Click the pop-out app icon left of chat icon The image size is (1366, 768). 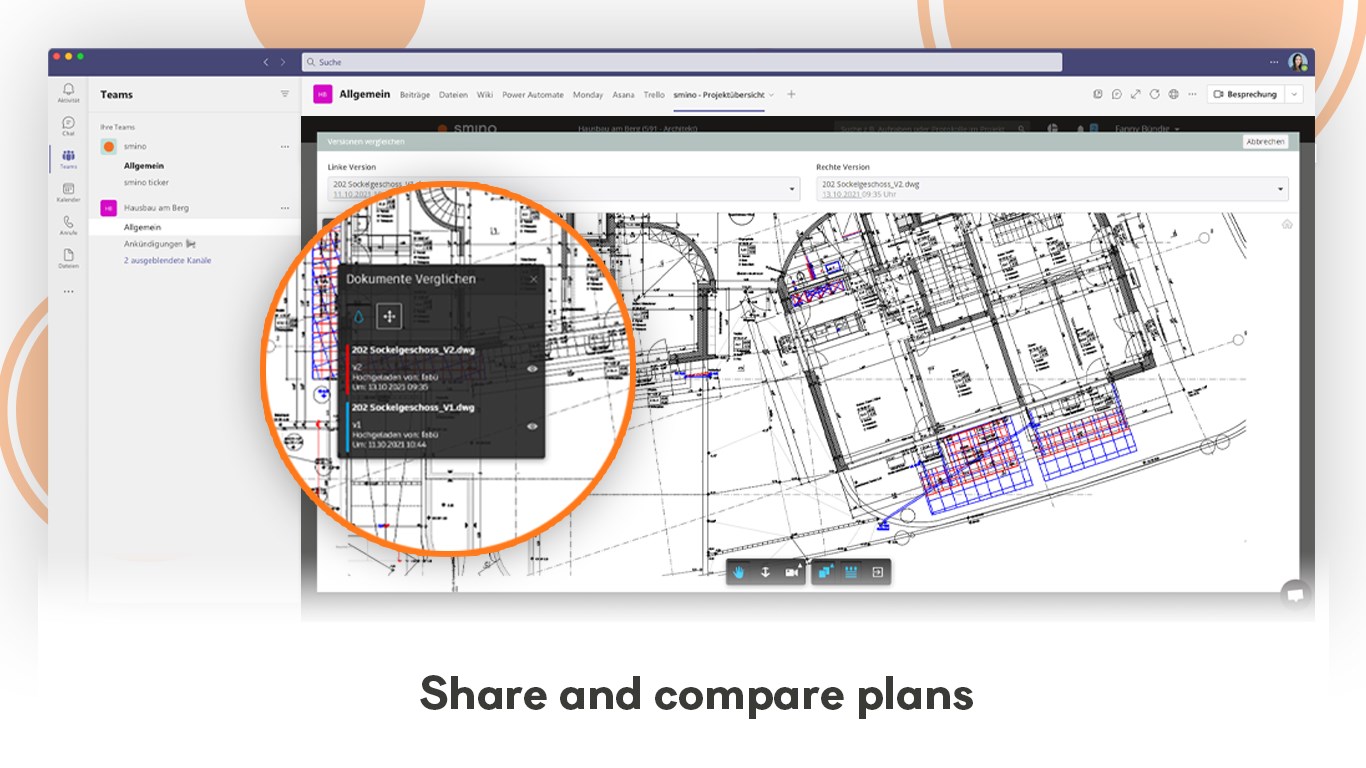(1097, 94)
